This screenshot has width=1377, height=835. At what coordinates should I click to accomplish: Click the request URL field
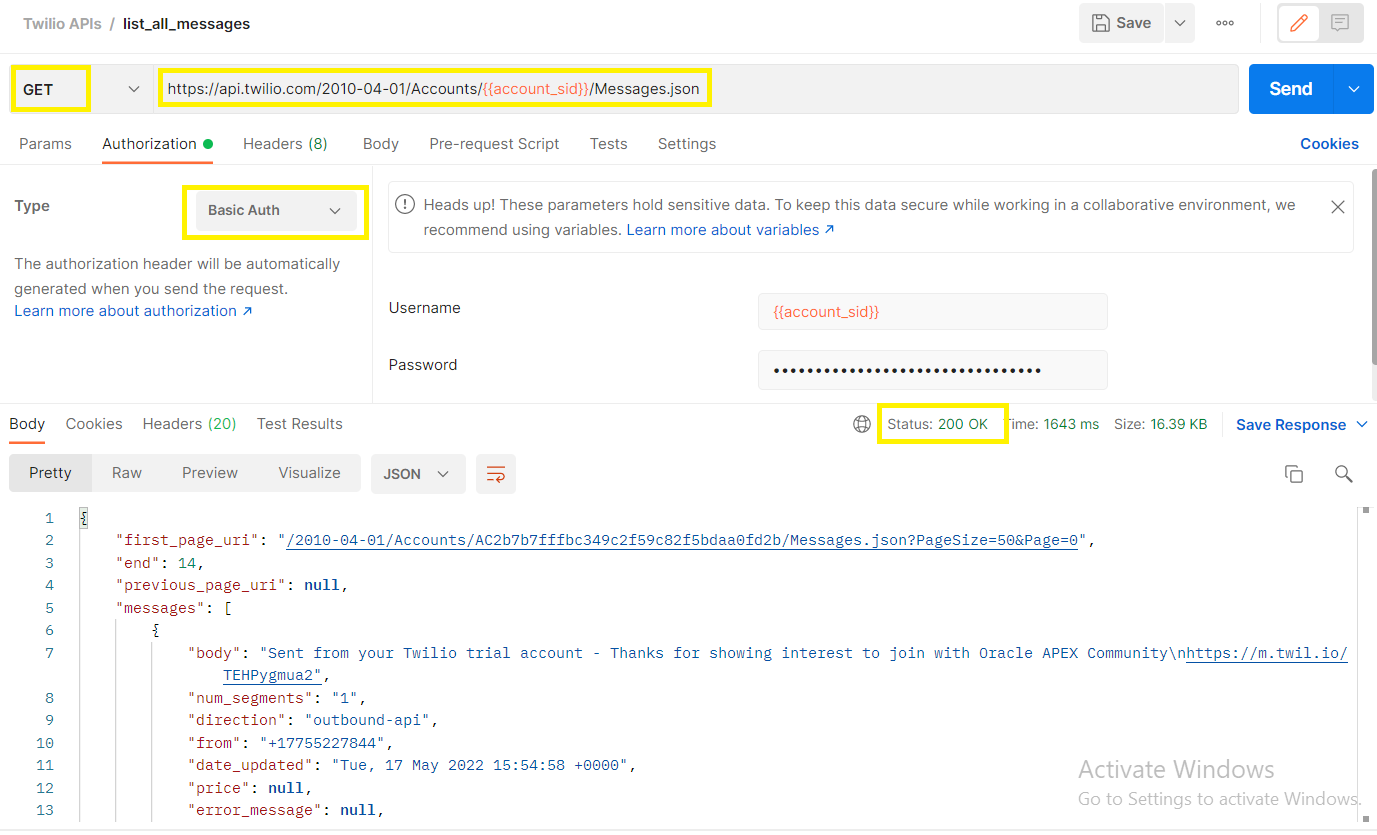[x=696, y=89]
